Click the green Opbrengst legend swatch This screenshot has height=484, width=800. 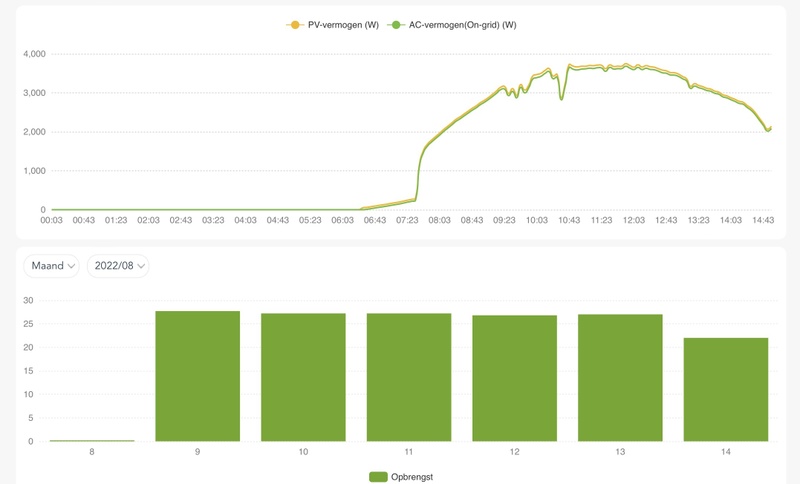coord(378,477)
